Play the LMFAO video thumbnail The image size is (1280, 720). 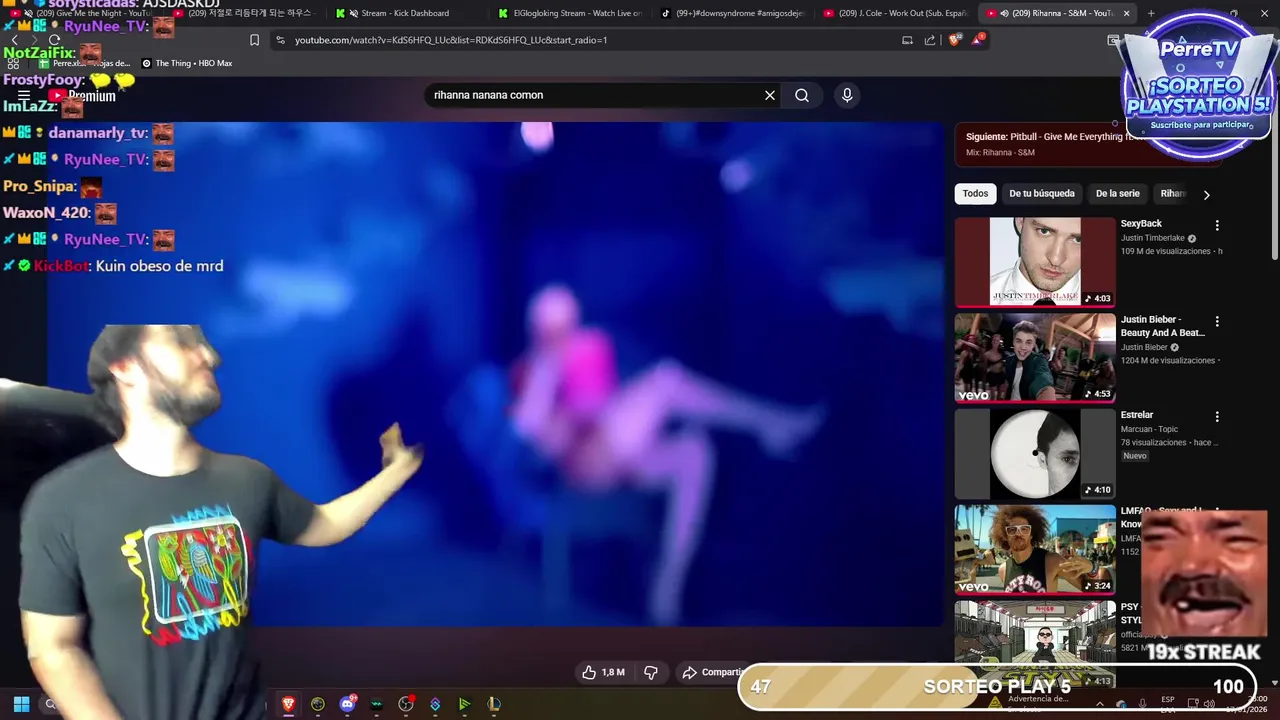click(1035, 549)
